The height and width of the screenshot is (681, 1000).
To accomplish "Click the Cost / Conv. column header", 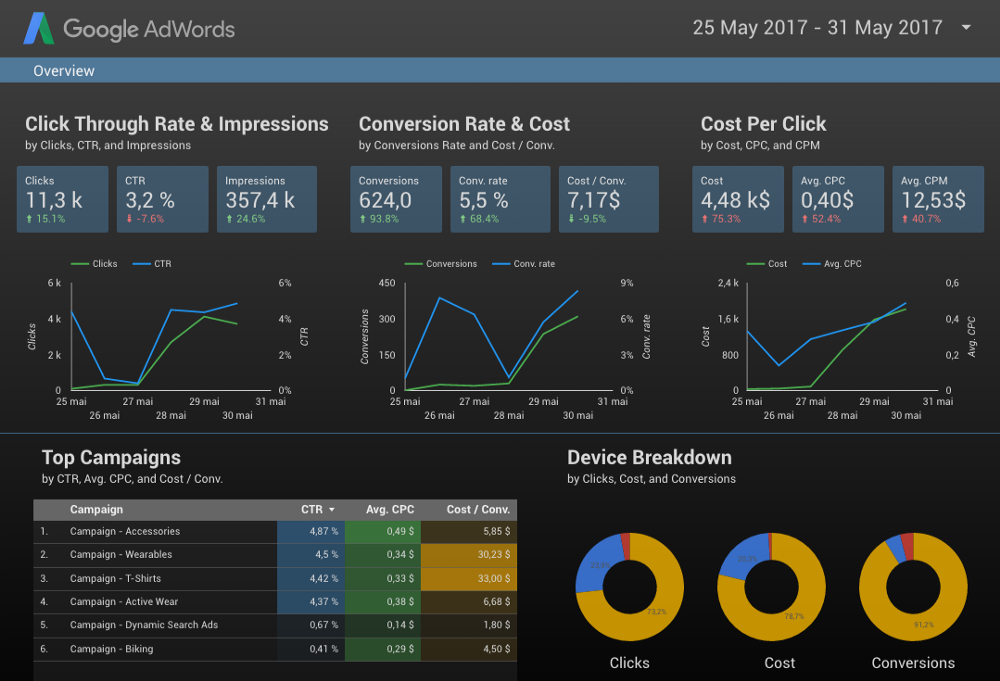I will [478, 509].
